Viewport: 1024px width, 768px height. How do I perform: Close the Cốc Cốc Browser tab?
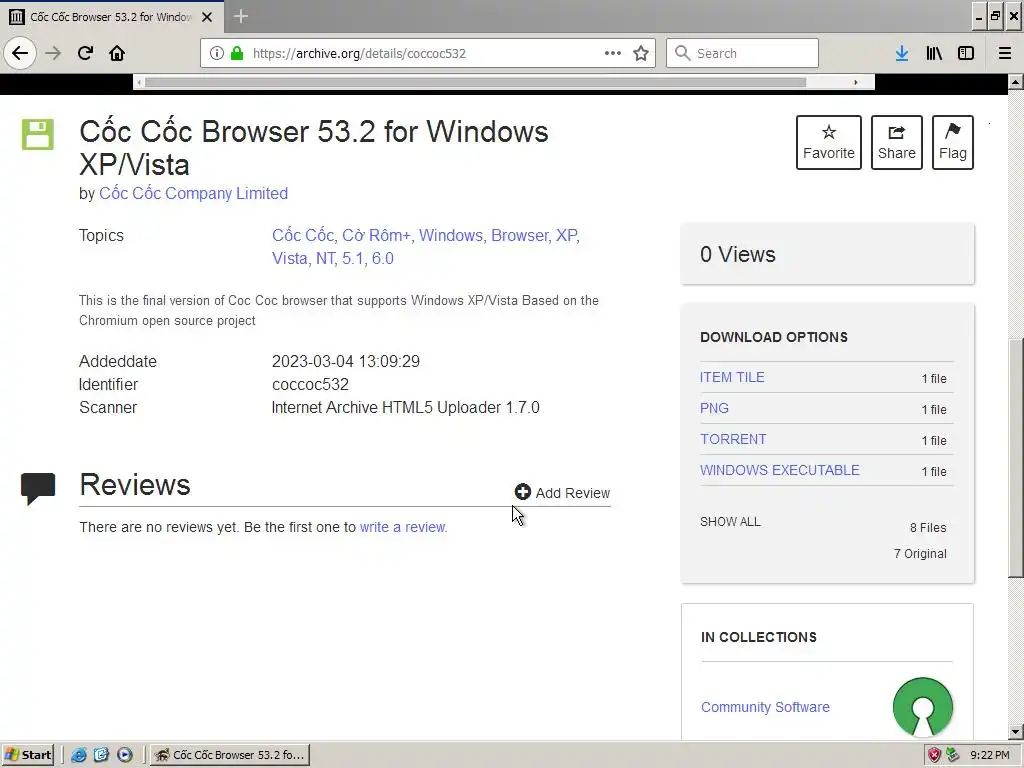(x=207, y=17)
